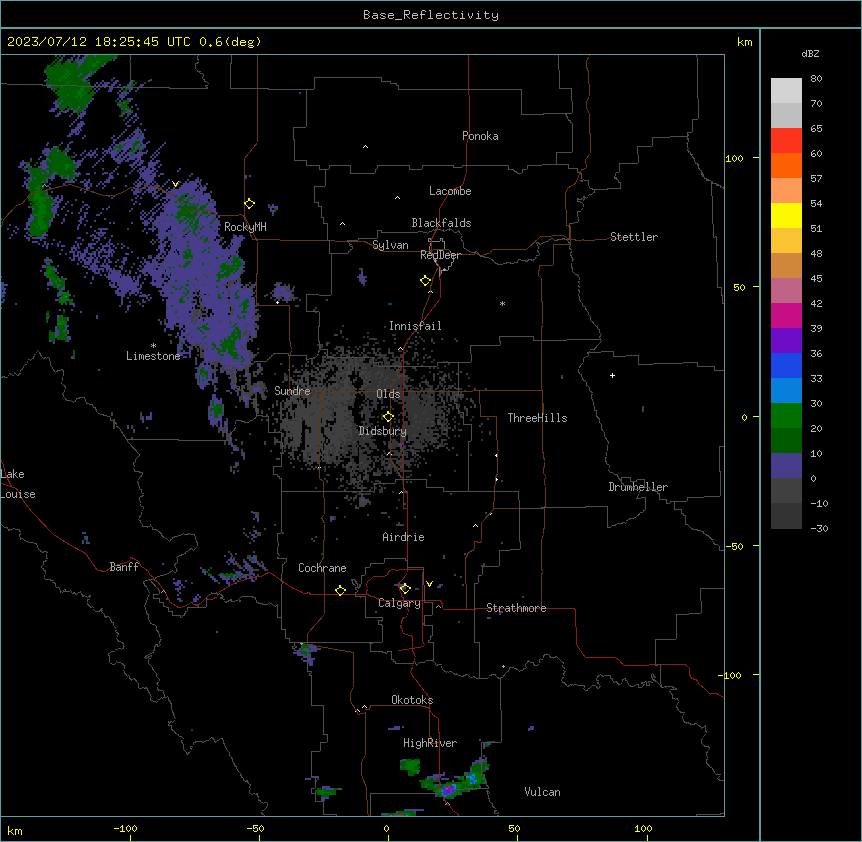This screenshot has height=842, width=862.
Task: Click the Strathmore town label
Action: [516, 608]
